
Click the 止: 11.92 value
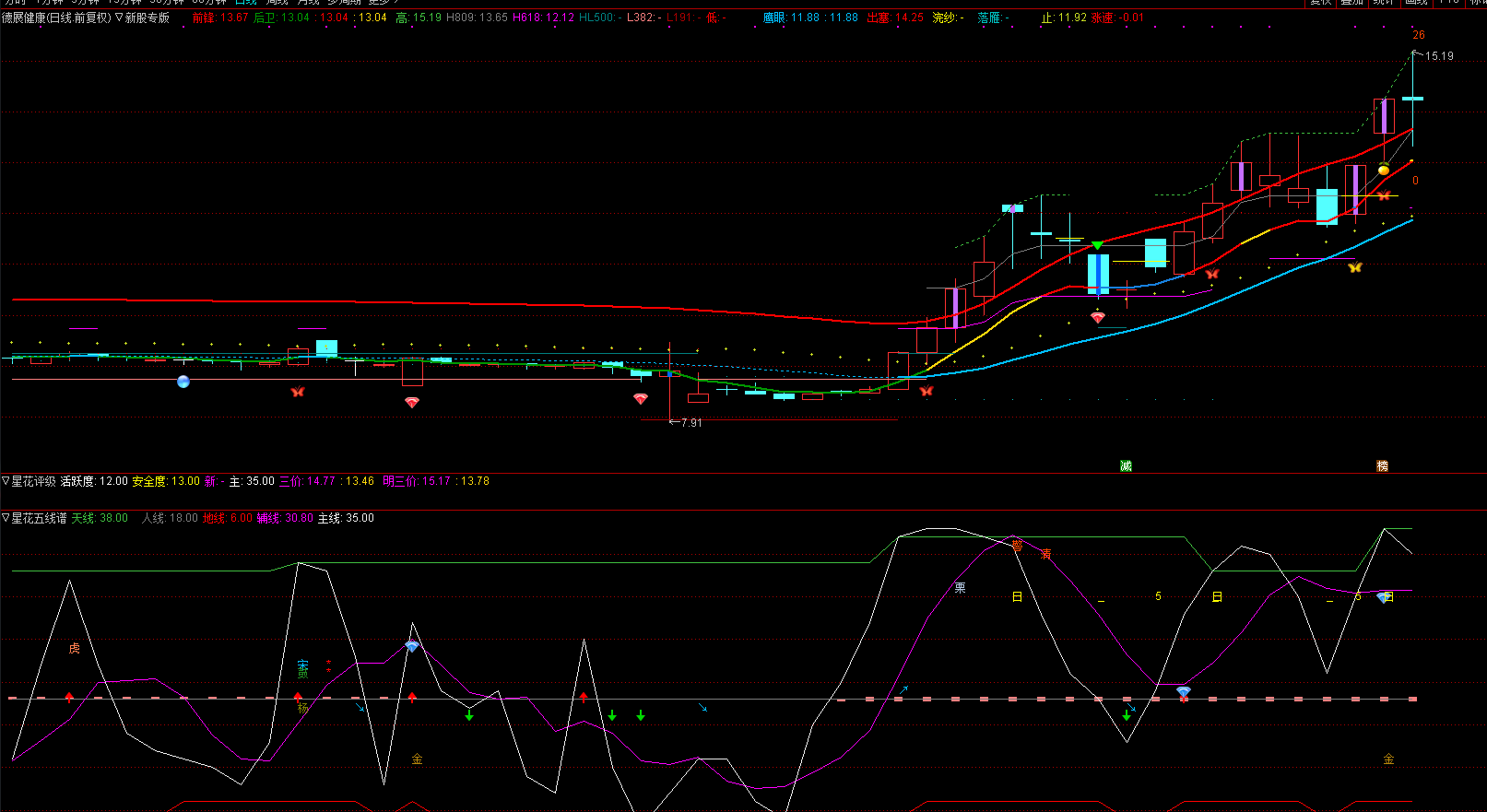click(1064, 18)
